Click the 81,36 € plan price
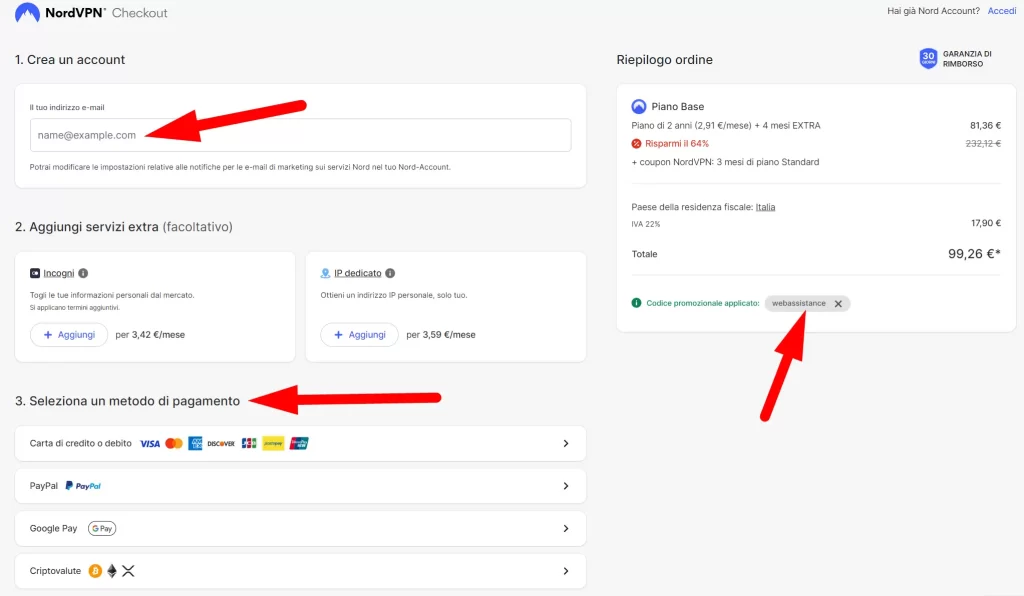The width and height of the screenshot is (1024, 596). 985,125
